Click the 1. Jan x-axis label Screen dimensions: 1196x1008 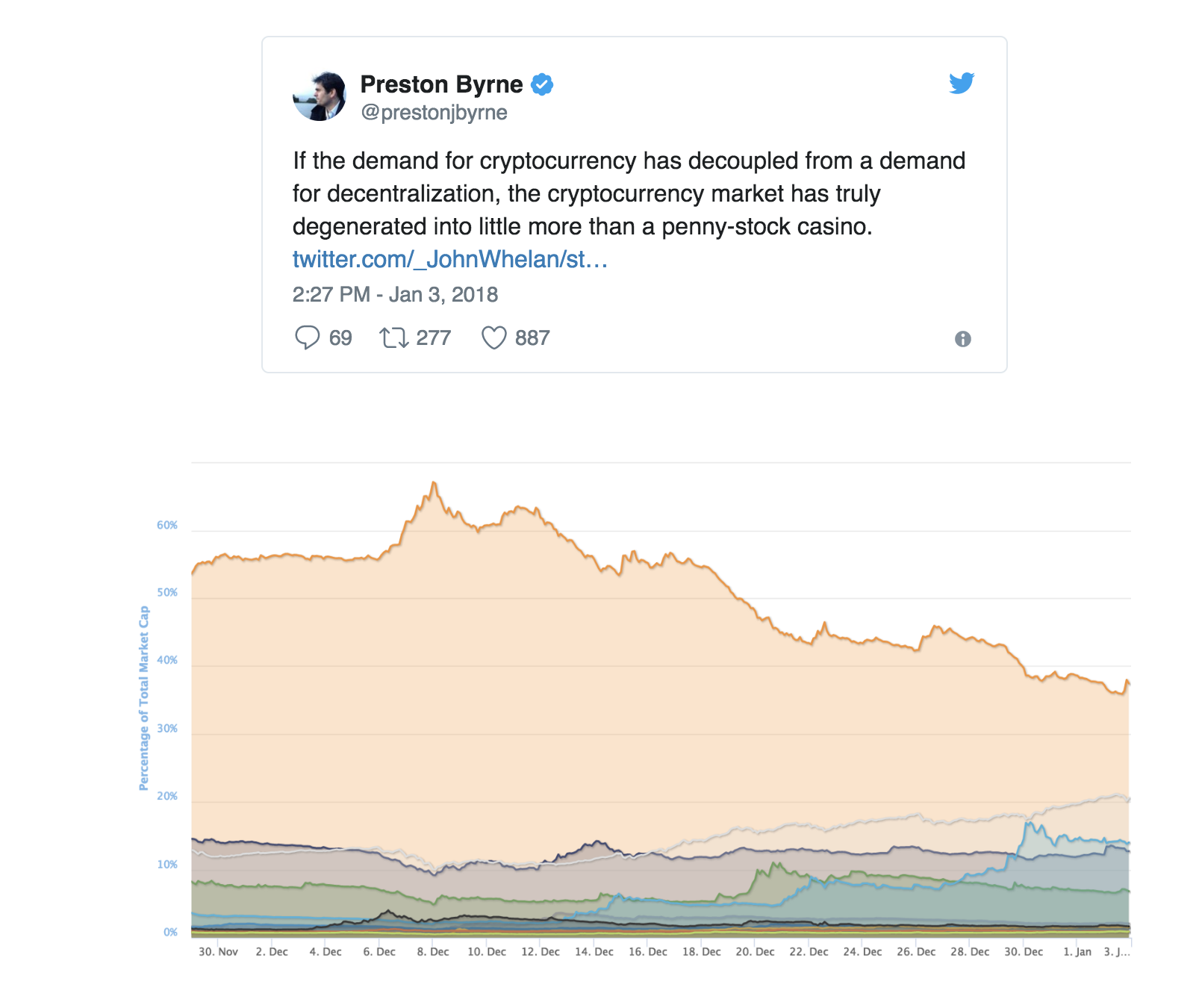[x=1077, y=952]
